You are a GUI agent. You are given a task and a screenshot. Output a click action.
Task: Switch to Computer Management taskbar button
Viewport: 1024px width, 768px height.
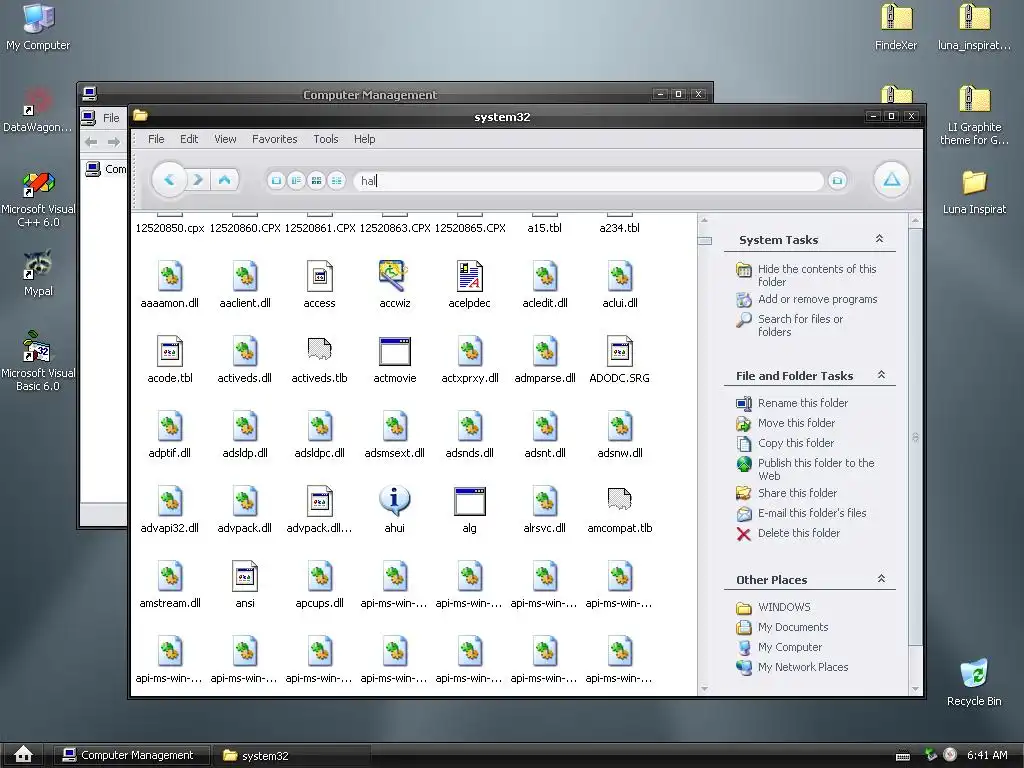tap(131, 755)
